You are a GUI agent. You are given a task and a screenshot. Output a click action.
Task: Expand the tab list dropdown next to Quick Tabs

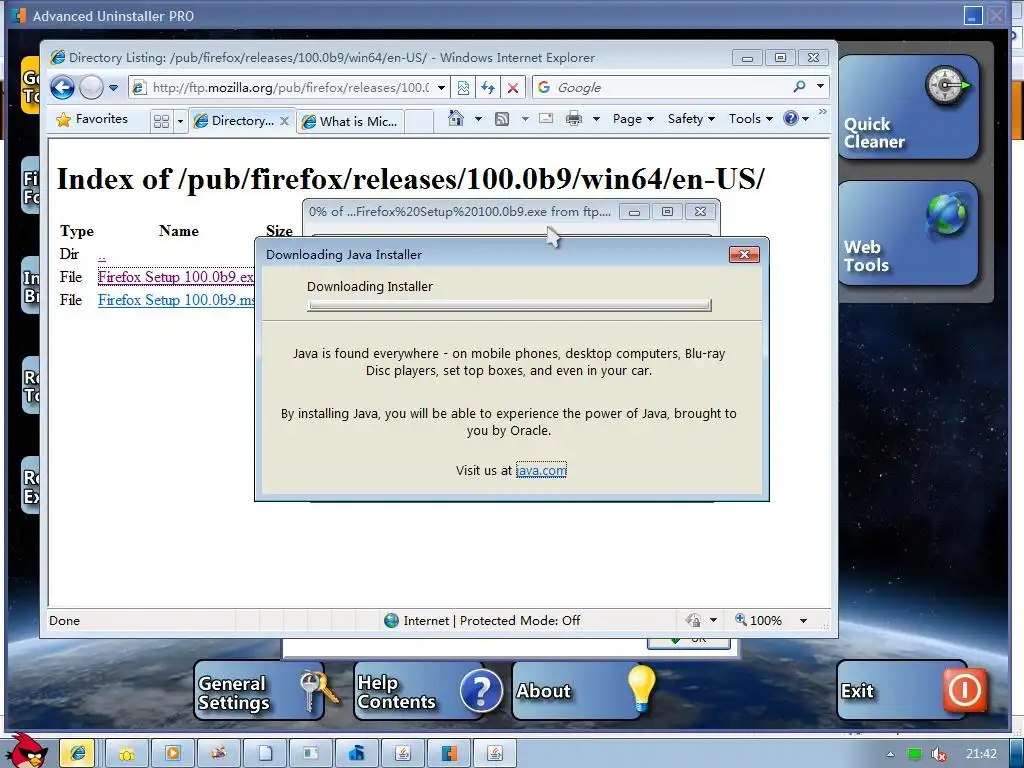point(180,121)
